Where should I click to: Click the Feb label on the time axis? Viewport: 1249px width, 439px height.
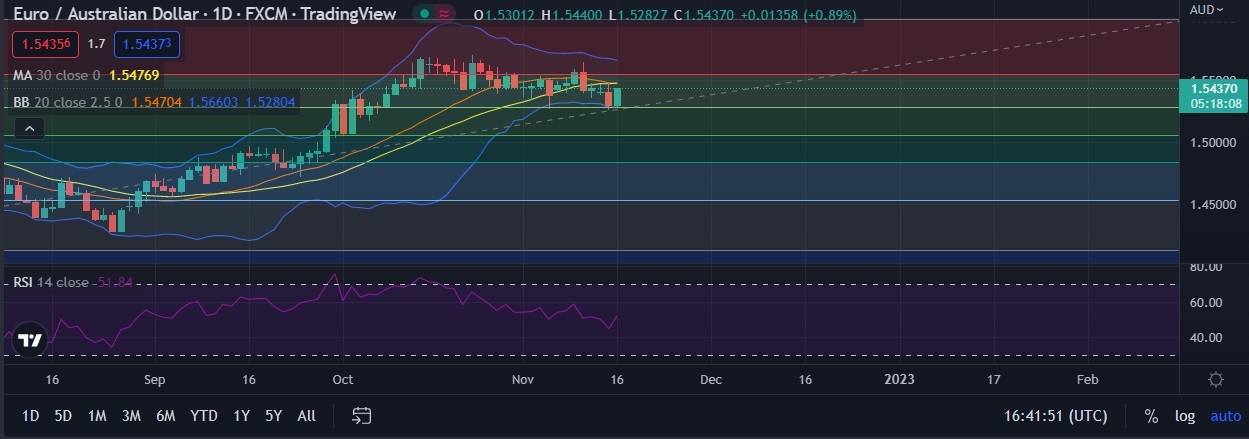coord(1087,380)
